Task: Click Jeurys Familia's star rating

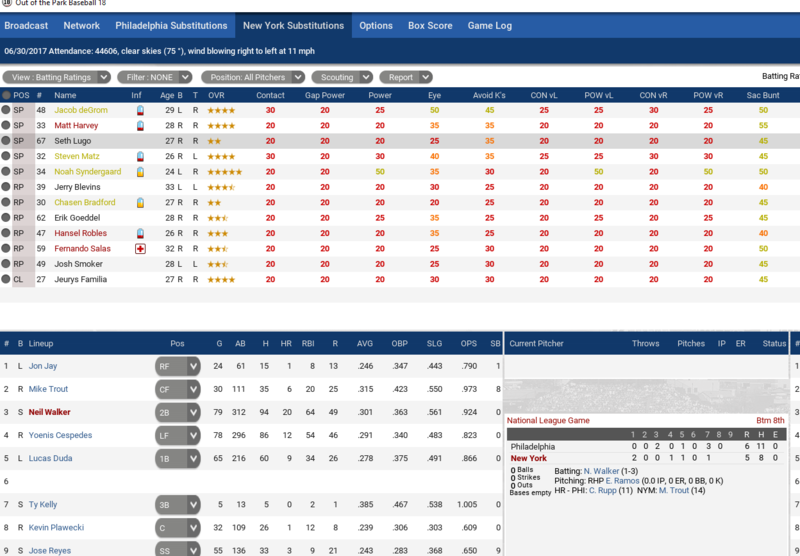Action: 221,280
